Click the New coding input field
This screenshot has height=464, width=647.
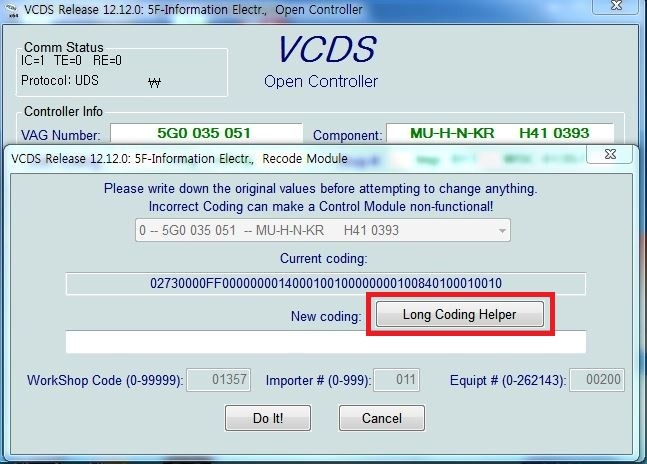coord(326,342)
